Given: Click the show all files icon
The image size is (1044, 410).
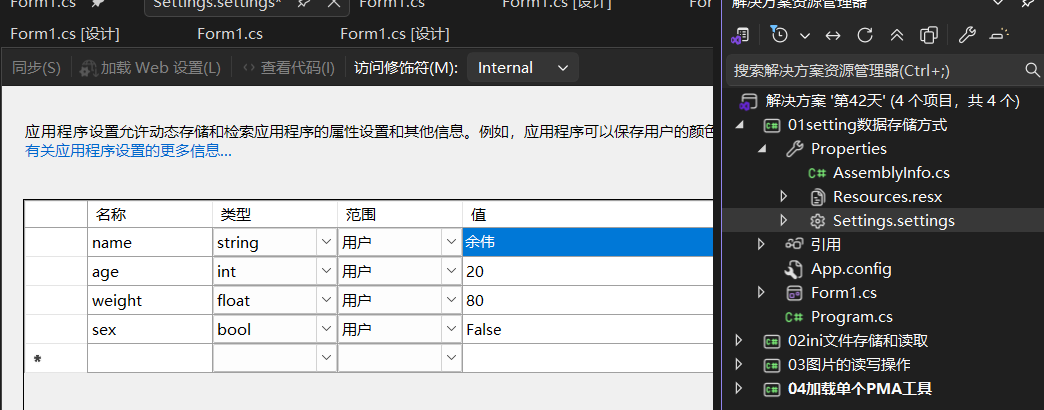Looking at the screenshot, I should click(x=929, y=35).
